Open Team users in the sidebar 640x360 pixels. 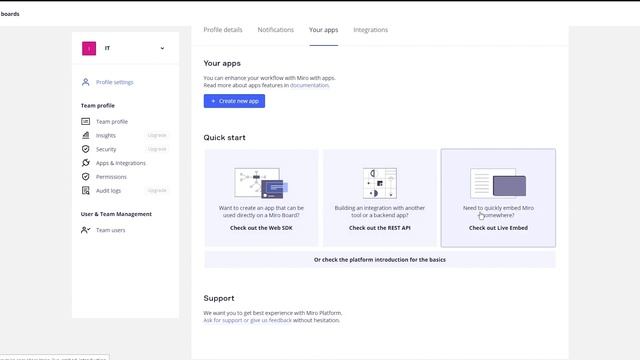pyautogui.click(x=111, y=230)
